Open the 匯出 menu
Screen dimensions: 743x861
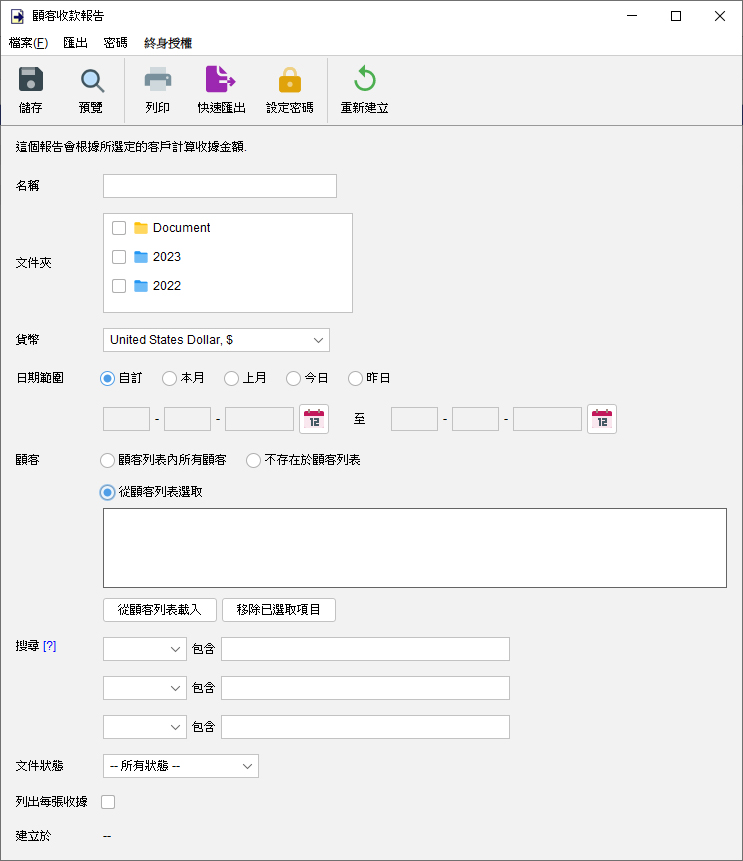[75, 43]
